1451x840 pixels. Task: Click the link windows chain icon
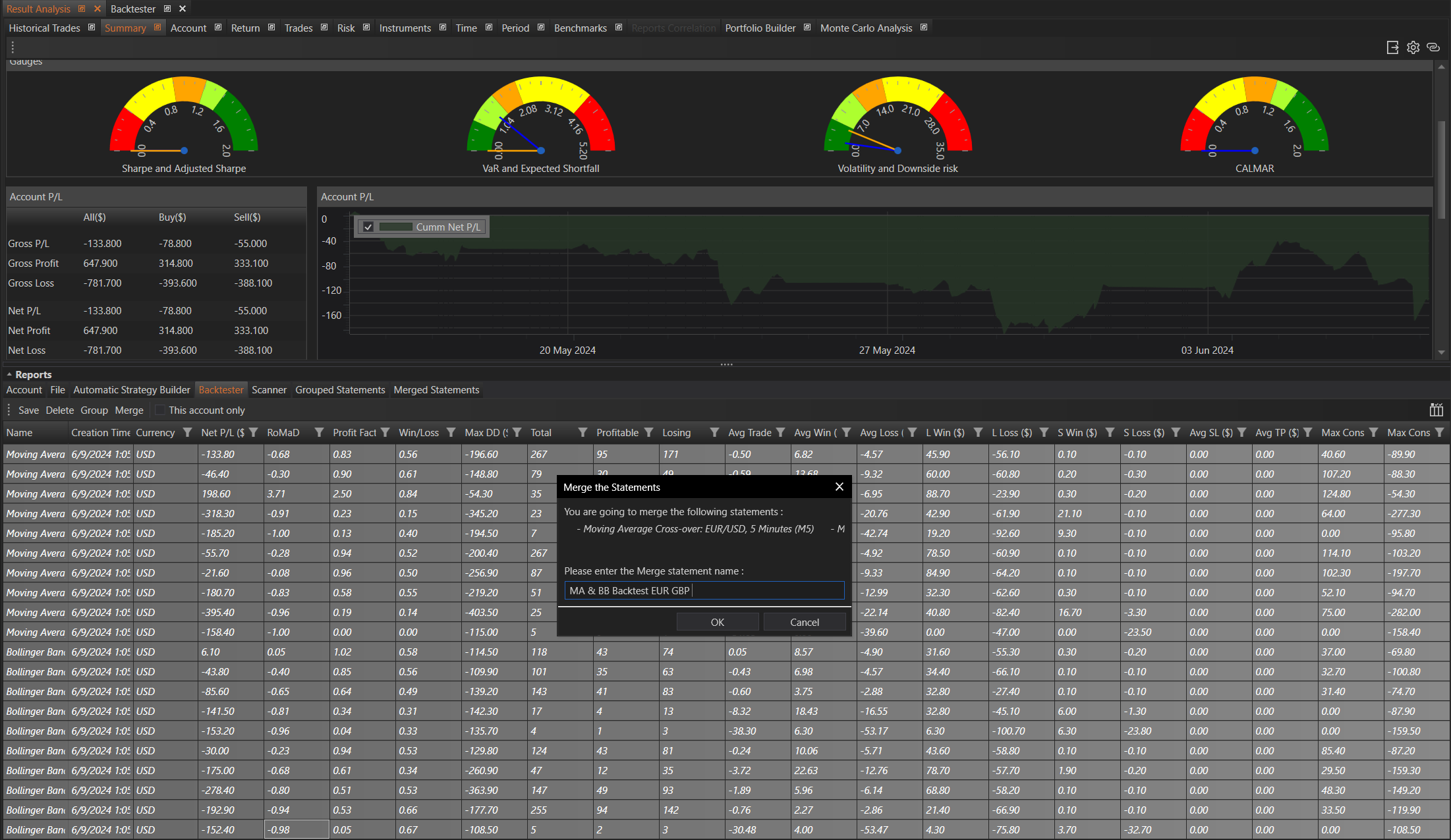(1433, 47)
